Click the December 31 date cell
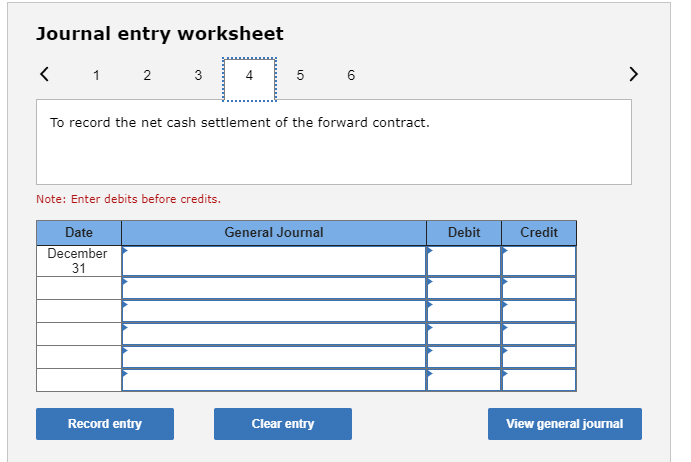 tap(79, 261)
